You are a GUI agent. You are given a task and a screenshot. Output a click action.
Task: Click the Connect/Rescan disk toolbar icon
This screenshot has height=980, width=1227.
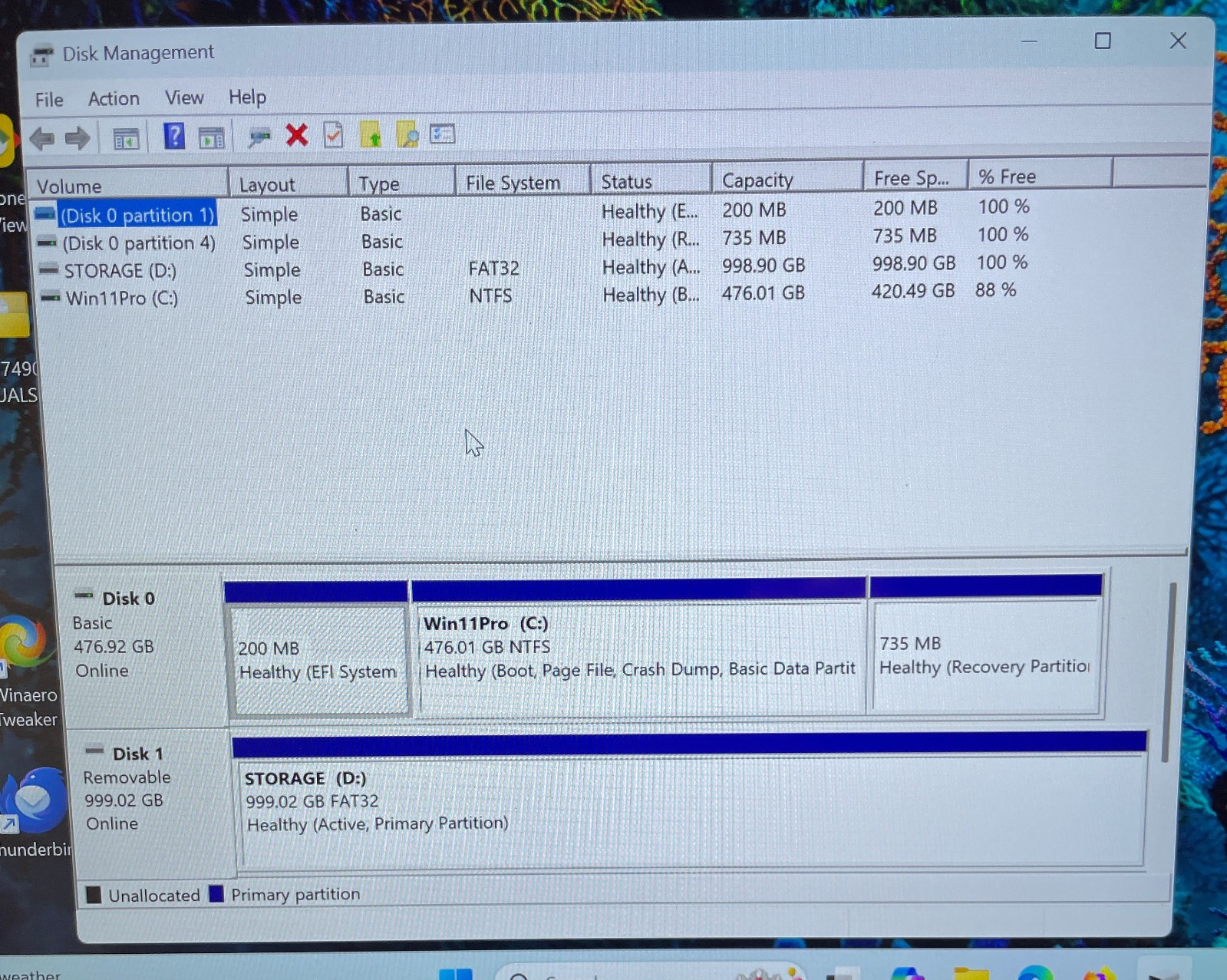point(259,137)
